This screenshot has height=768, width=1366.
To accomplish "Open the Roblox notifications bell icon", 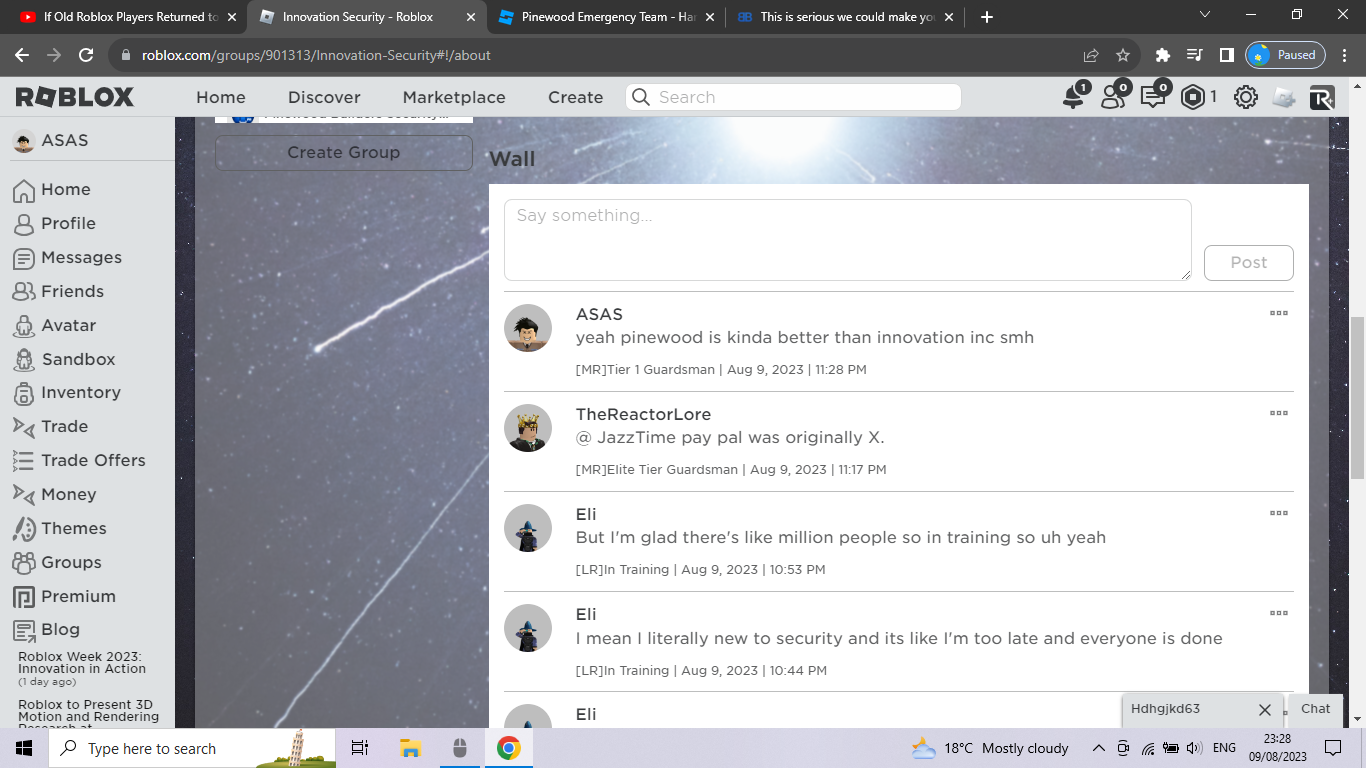I will coord(1074,97).
